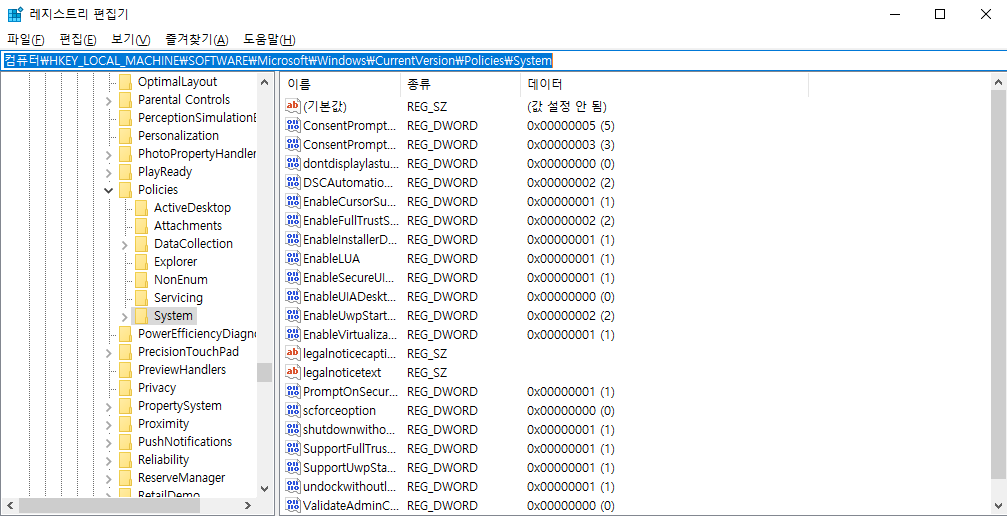
Task: Click the PromptOnSecur... DWORD icon
Action: tap(293, 391)
